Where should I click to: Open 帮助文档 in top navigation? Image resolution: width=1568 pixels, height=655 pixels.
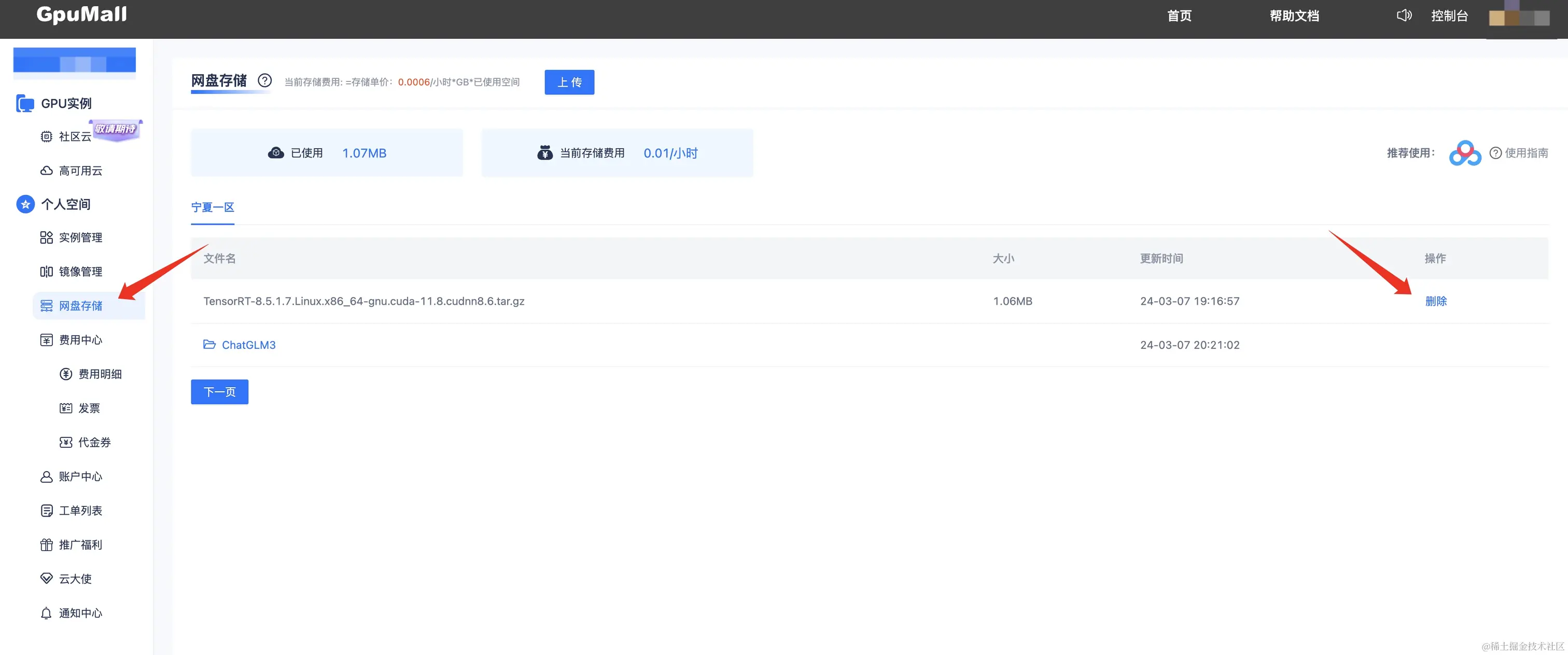pyautogui.click(x=1294, y=16)
